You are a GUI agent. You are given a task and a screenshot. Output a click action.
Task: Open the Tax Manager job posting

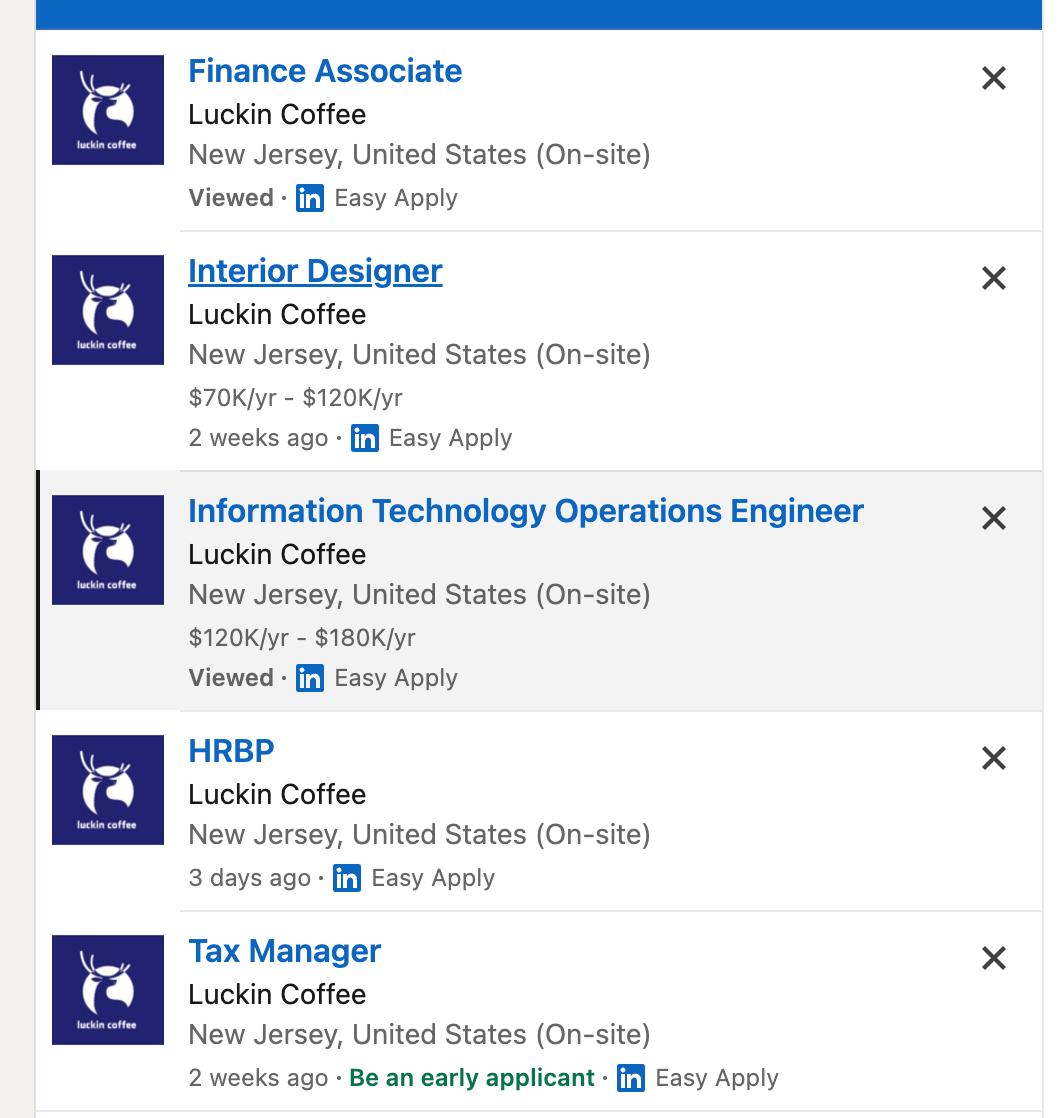click(284, 951)
